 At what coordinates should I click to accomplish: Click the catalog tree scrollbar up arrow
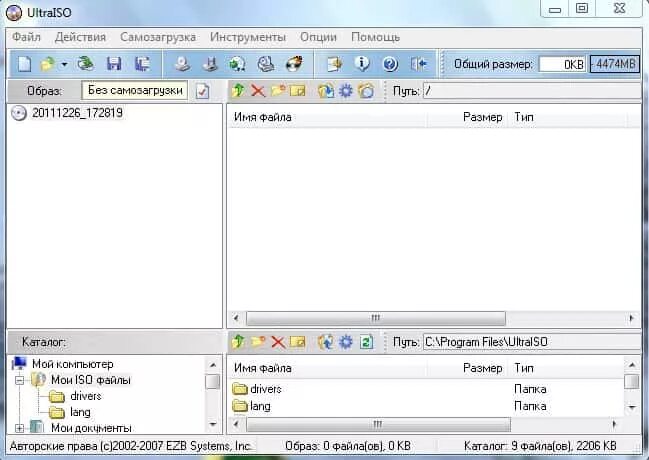213,365
